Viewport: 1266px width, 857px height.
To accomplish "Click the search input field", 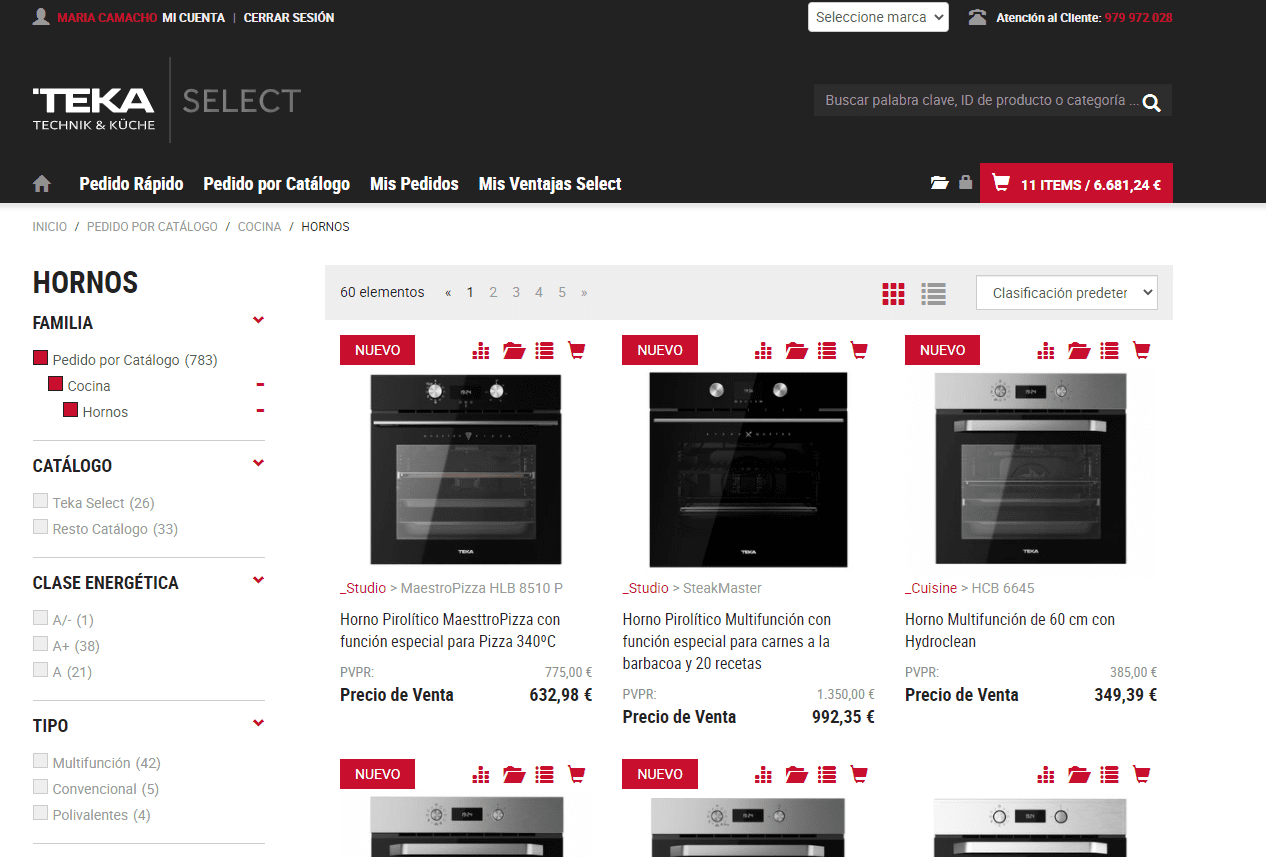I will pos(980,101).
